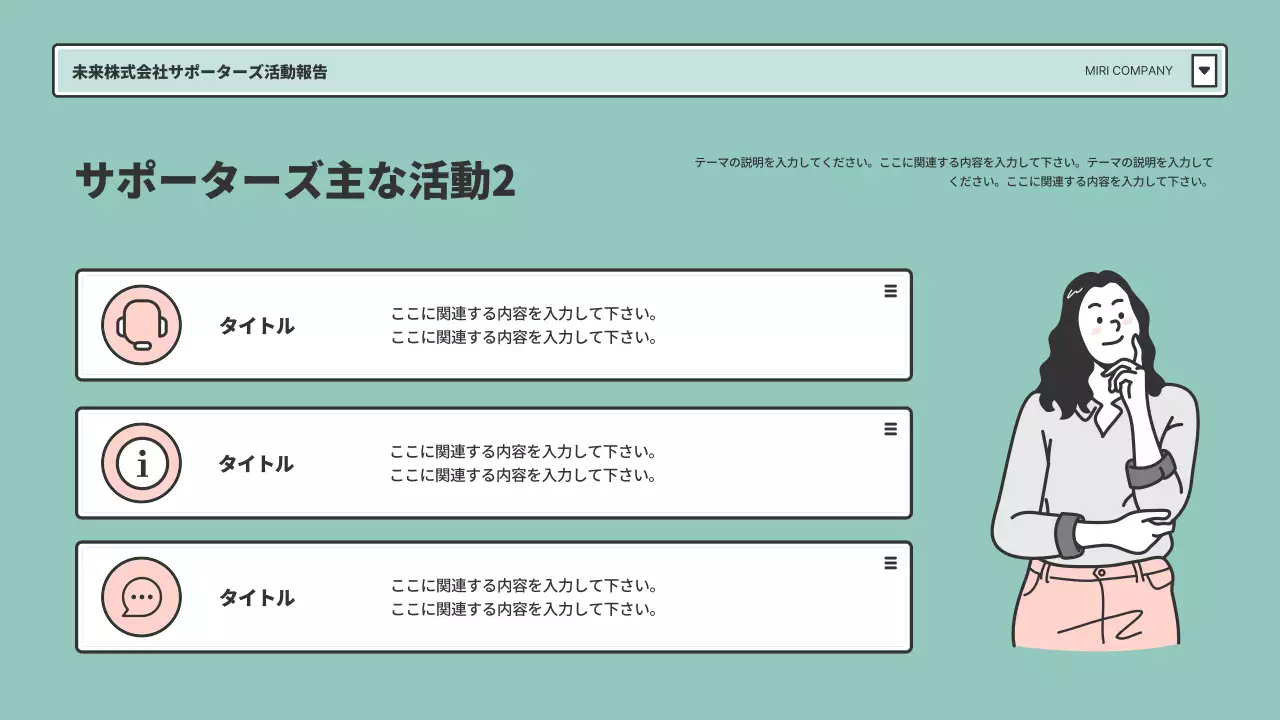
Task: Click the speech bubble icon on the bottom card
Action: [x=140, y=596]
